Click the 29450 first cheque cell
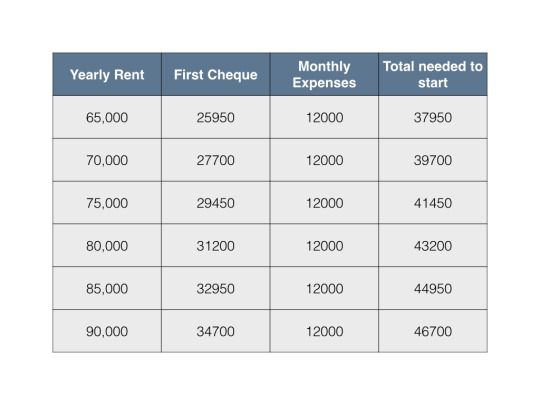Screen dimensions: 540x405 click(216, 203)
